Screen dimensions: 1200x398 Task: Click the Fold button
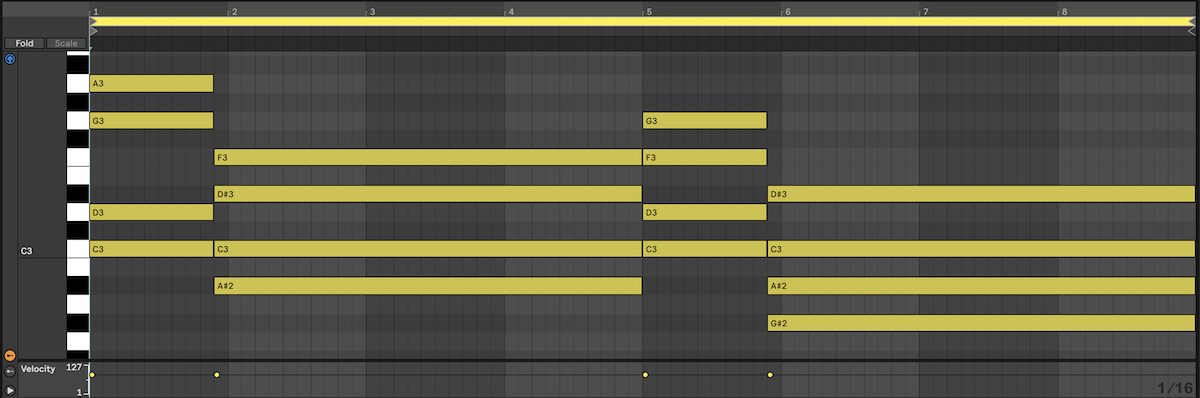pos(23,43)
